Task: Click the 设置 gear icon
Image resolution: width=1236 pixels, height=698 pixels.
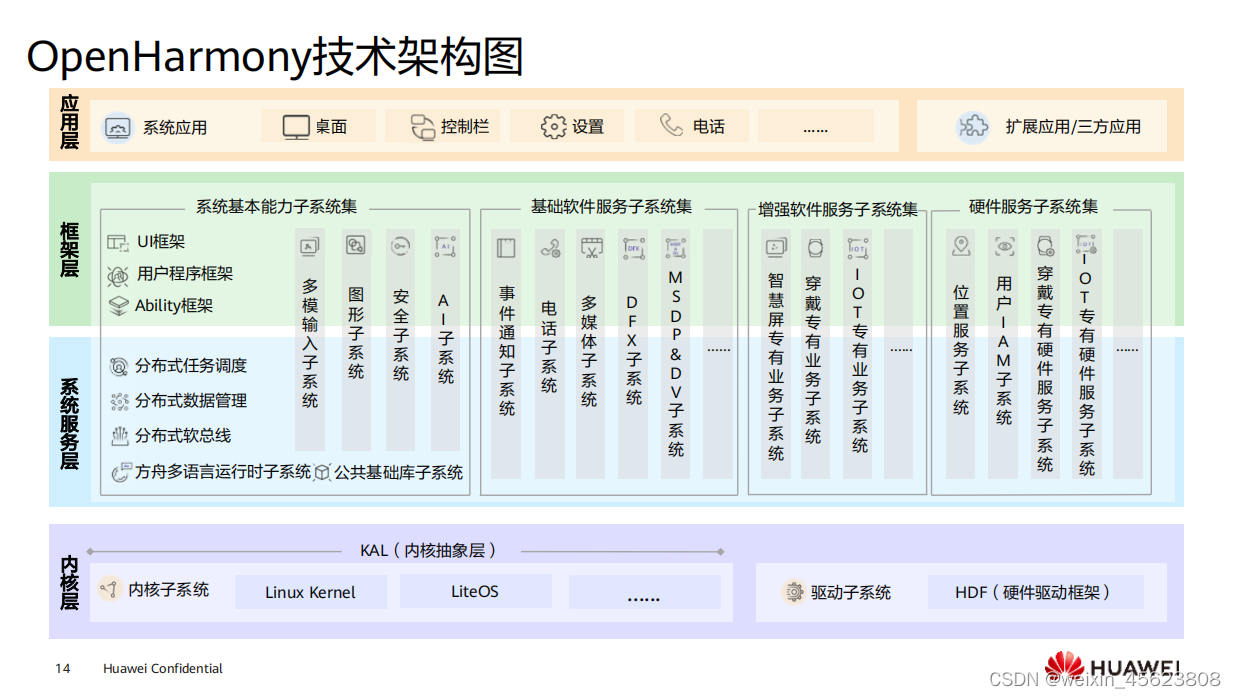Action: click(x=552, y=125)
